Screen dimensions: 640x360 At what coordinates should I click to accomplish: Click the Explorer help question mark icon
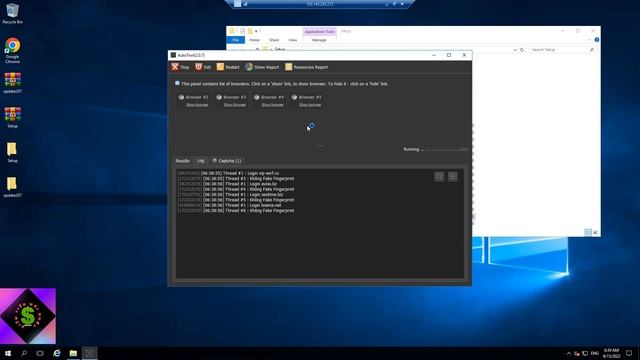click(x=597, y=40)
